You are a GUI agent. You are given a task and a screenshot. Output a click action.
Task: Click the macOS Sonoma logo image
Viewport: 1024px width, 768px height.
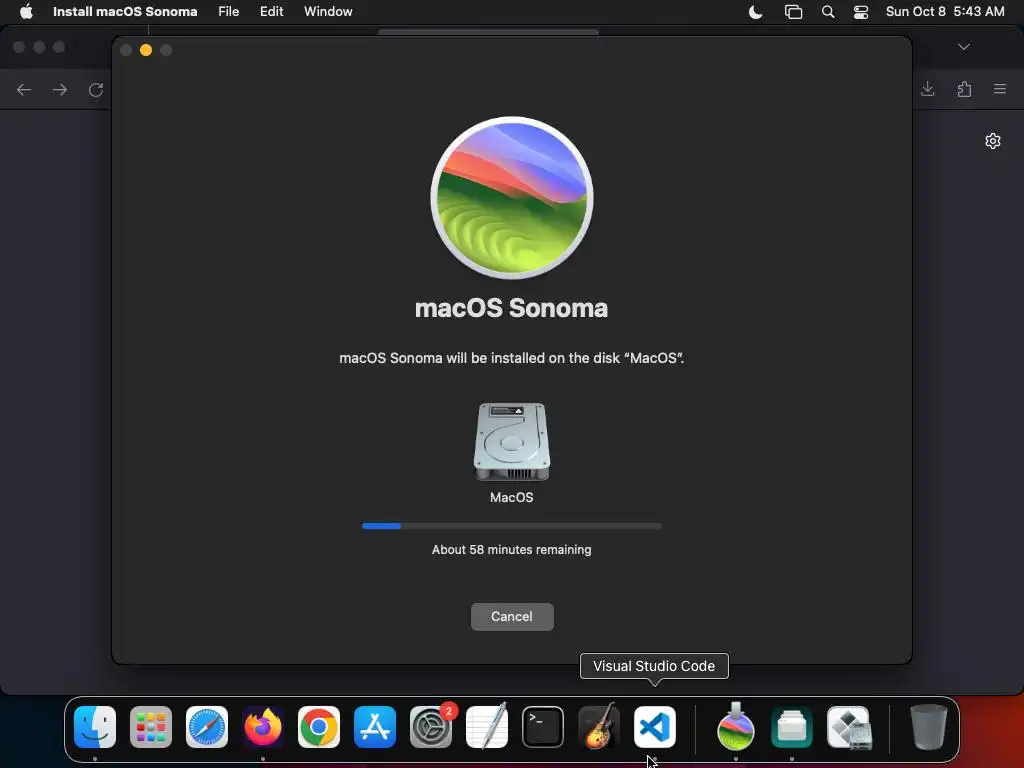click(x=512, y=198)
